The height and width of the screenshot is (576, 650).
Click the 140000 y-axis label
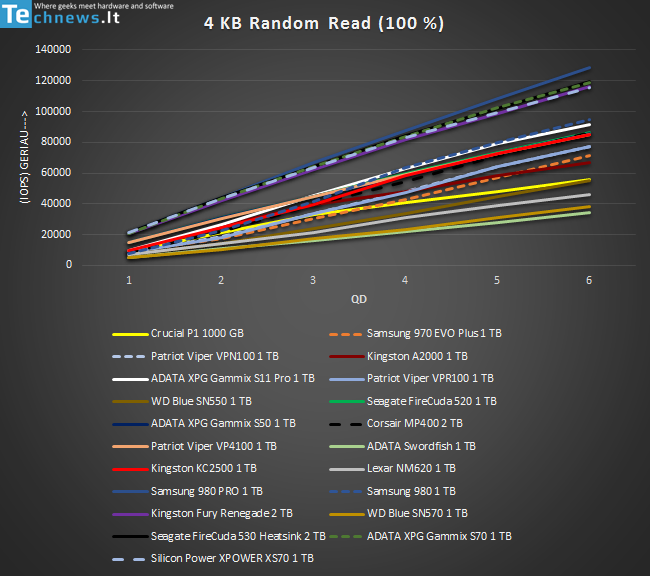pos(53,49)
